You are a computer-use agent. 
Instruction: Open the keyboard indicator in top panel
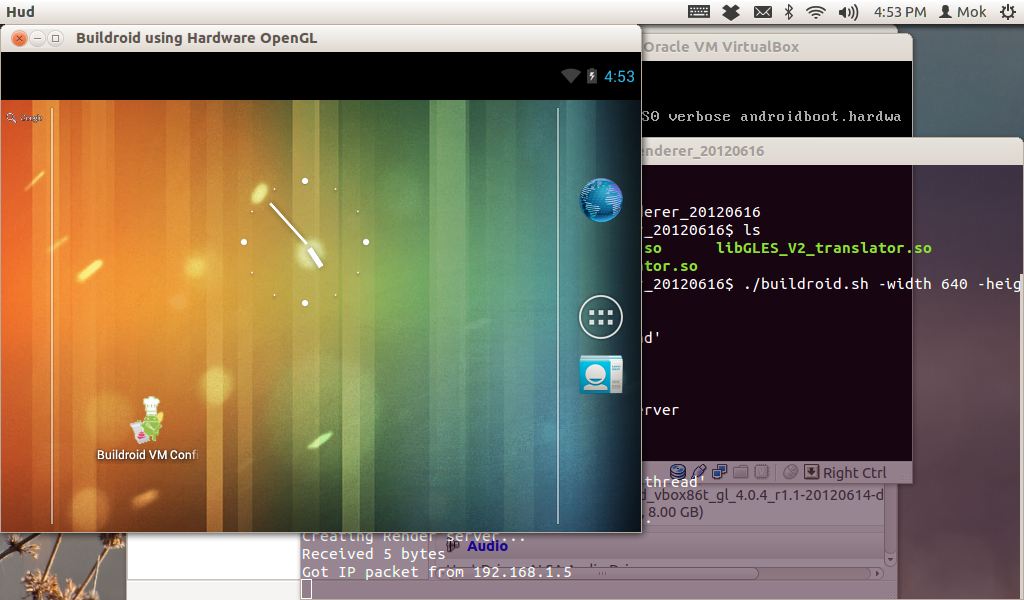coord(699,12)
